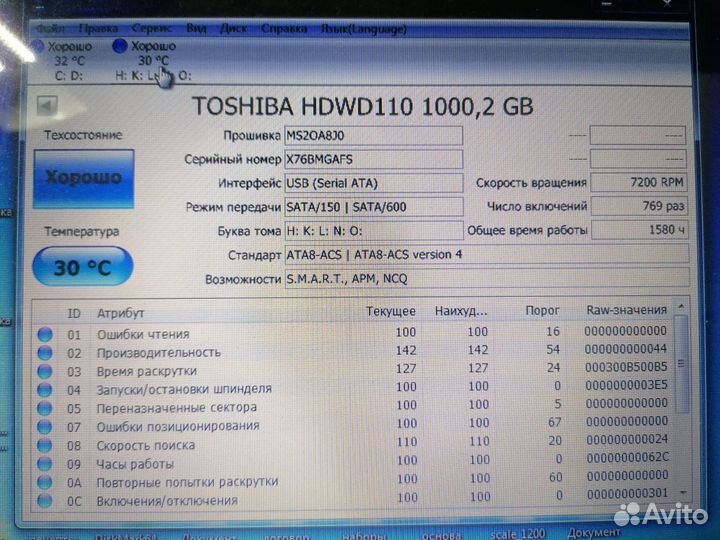Select the C: D: disk at 32 °C
The height and width of the screenshot is (540, 720).
click(64, 60)
